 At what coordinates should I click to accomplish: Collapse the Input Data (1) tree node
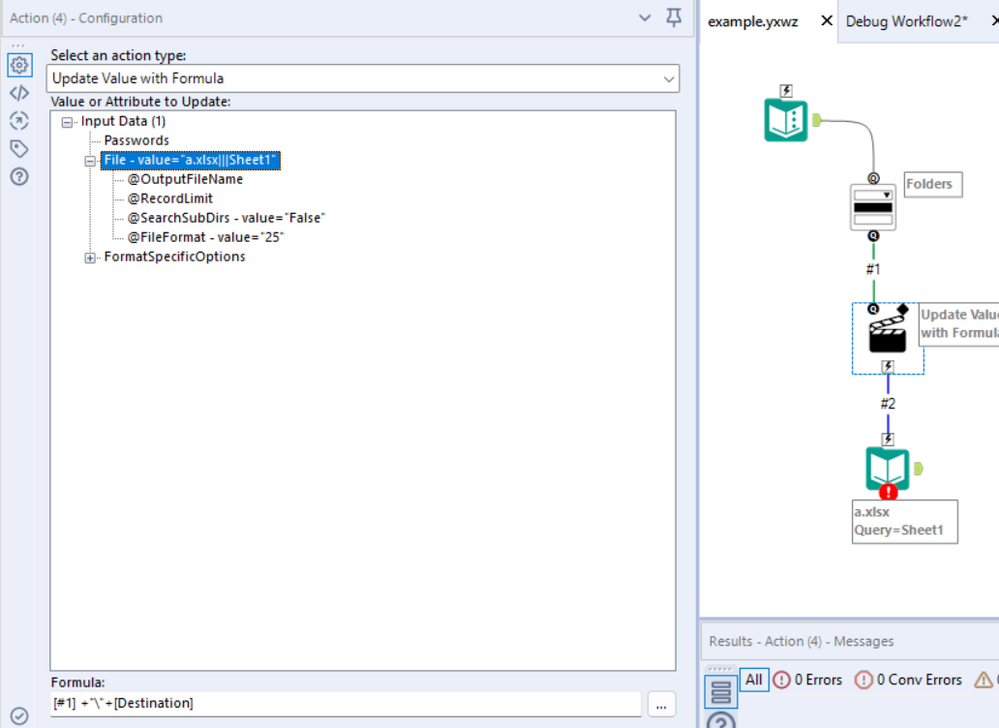[67, 122]
